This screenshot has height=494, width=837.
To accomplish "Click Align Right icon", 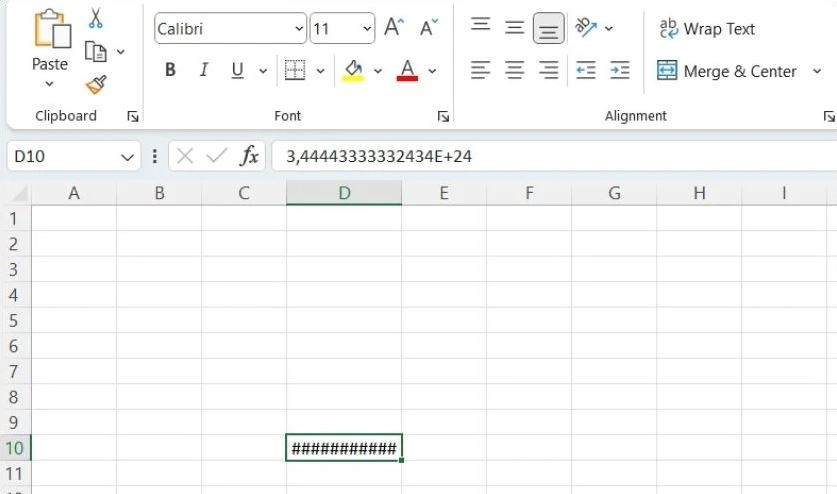I will tap(549, 70).
